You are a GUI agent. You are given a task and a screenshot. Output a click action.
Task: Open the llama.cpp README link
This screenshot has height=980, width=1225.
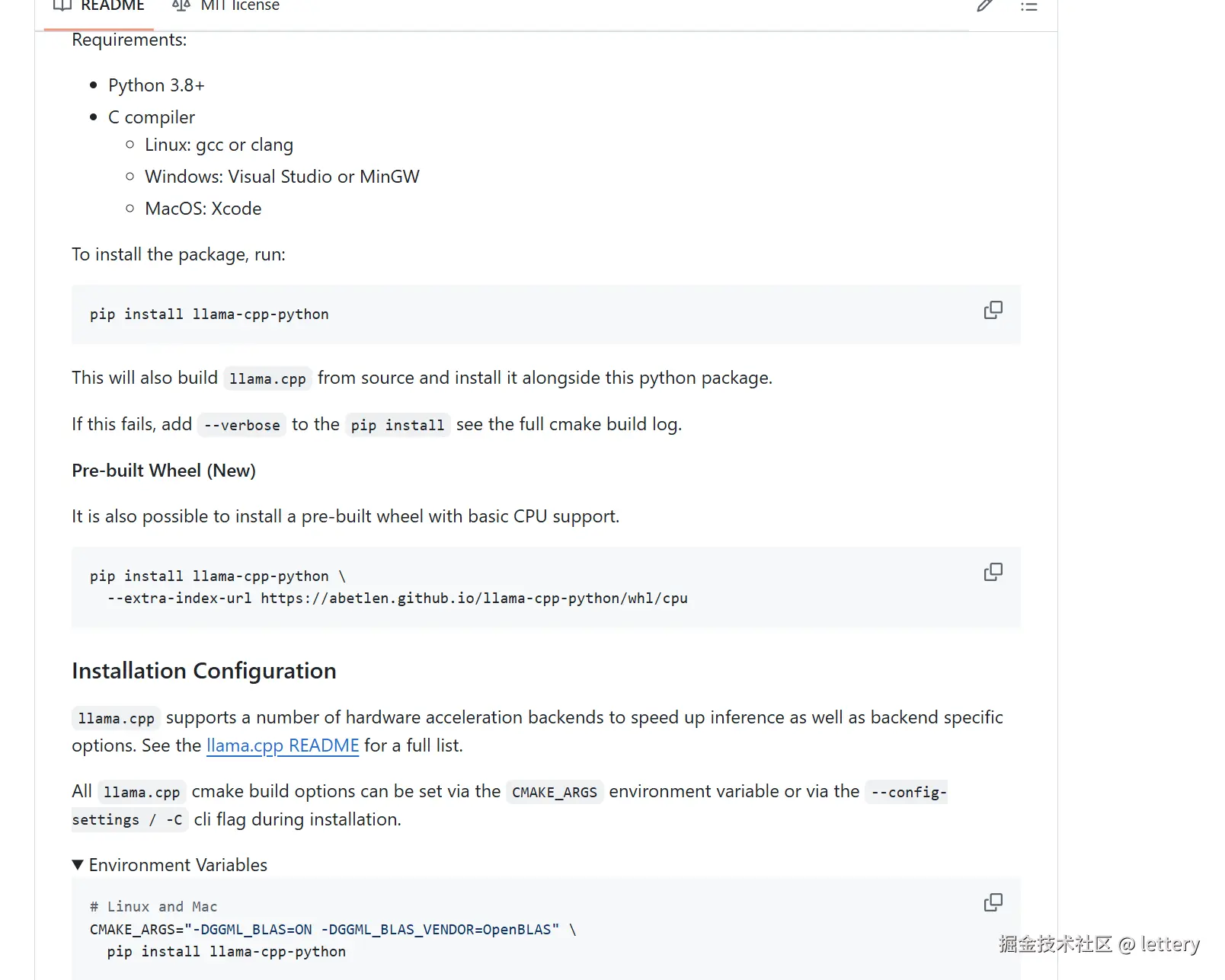(x=283, y=745)
